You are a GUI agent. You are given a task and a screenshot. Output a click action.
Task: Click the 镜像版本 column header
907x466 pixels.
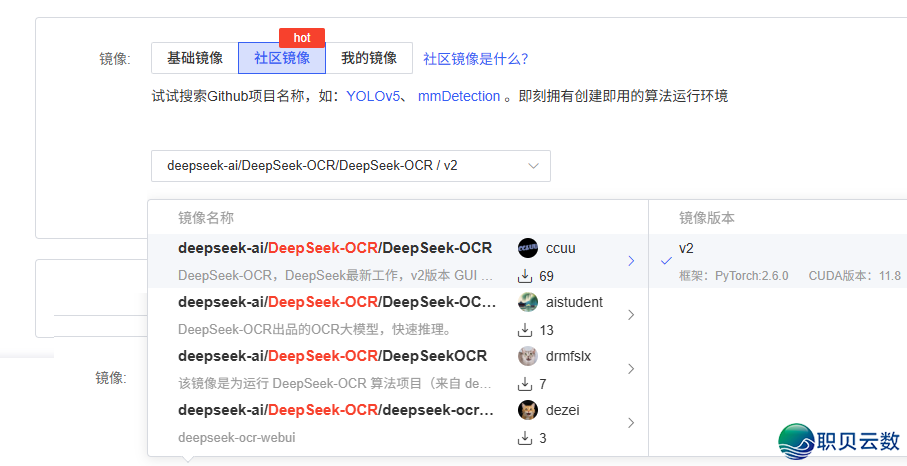click(x=707, y=218)
